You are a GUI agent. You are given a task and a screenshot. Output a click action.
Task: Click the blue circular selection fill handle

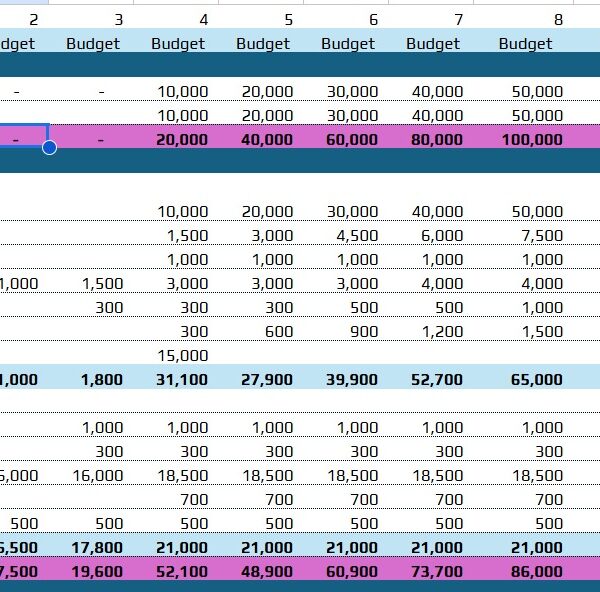(49, 147)
